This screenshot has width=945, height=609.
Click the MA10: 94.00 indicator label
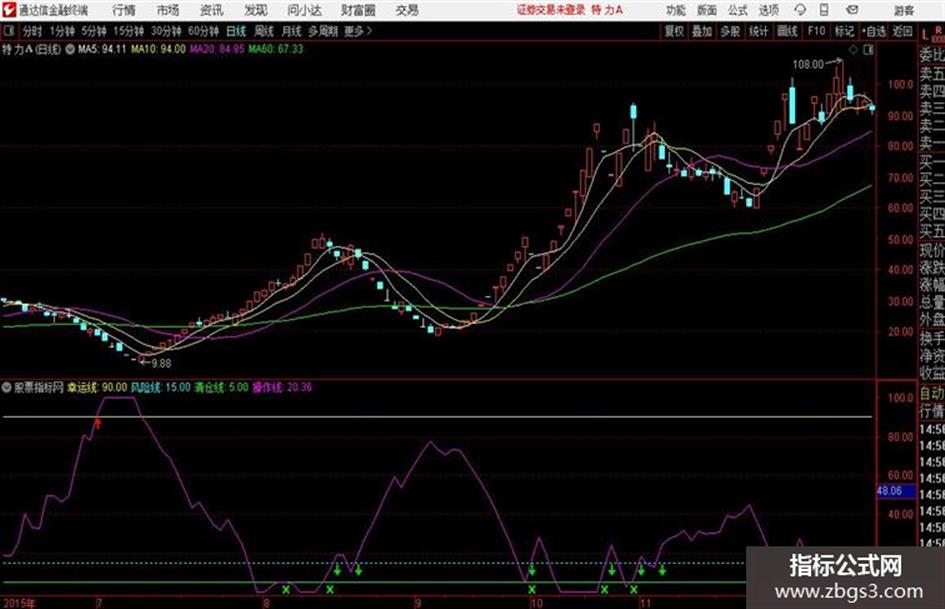coord(159,49)
